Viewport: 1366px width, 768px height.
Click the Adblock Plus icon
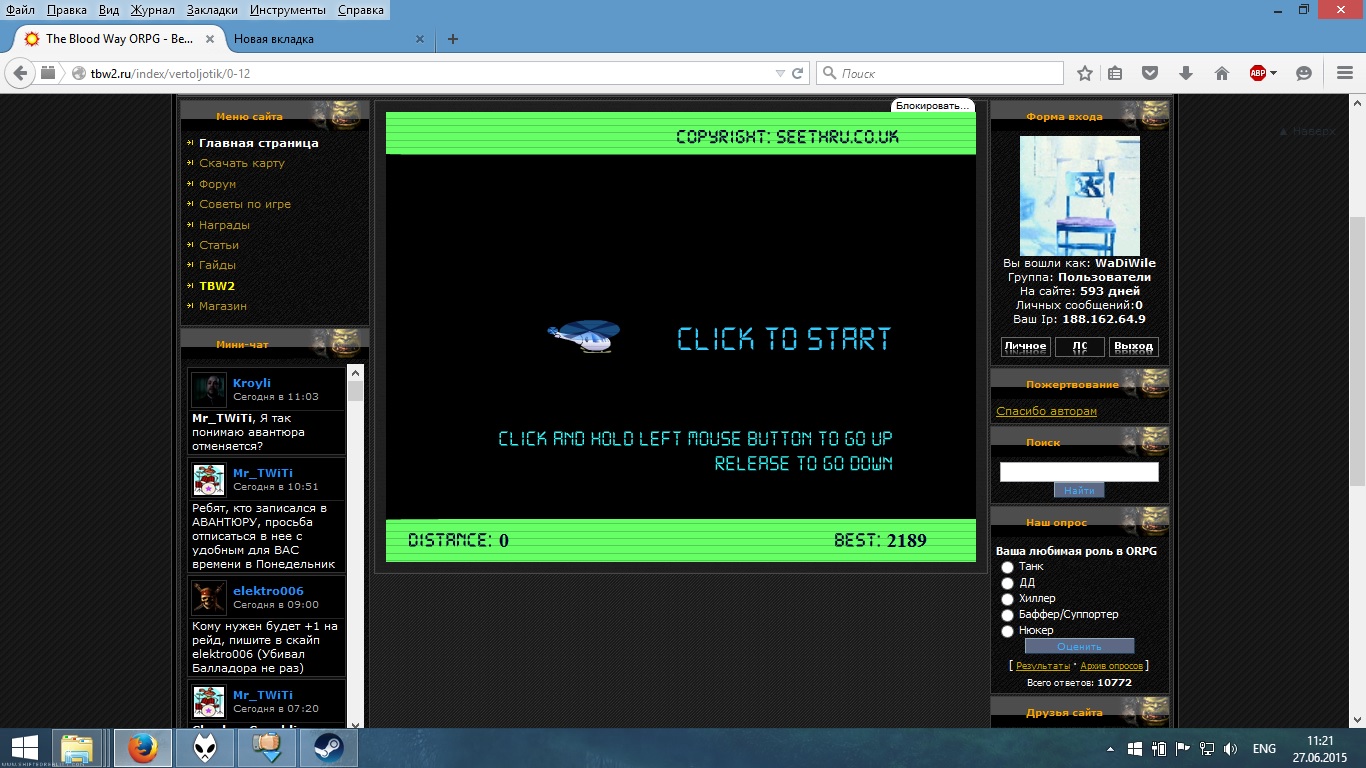(1258, 73)
